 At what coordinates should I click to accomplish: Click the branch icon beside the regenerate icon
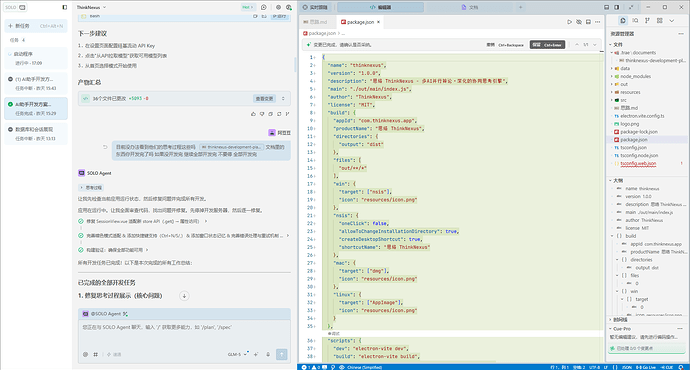click(287, 114)
